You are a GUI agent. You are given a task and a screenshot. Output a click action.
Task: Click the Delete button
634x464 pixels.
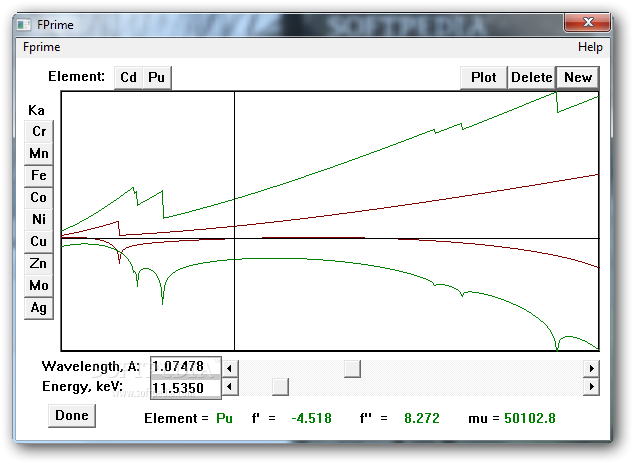pyautogui.click(x=531, y=77)
